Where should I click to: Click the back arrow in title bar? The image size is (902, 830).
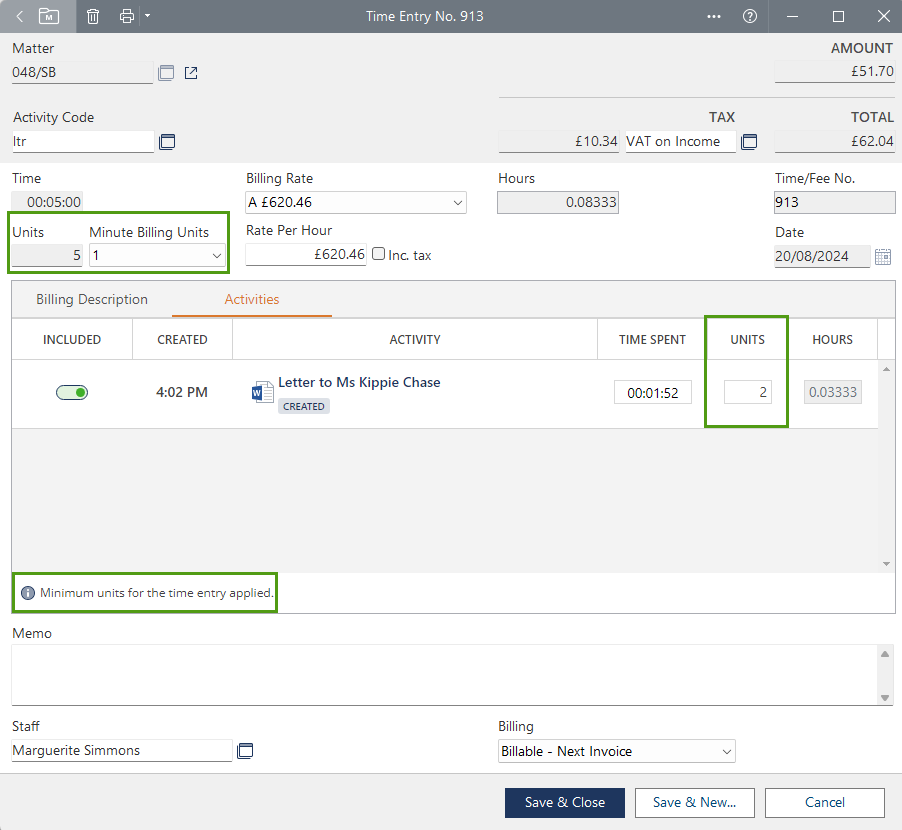click(19, 16)
